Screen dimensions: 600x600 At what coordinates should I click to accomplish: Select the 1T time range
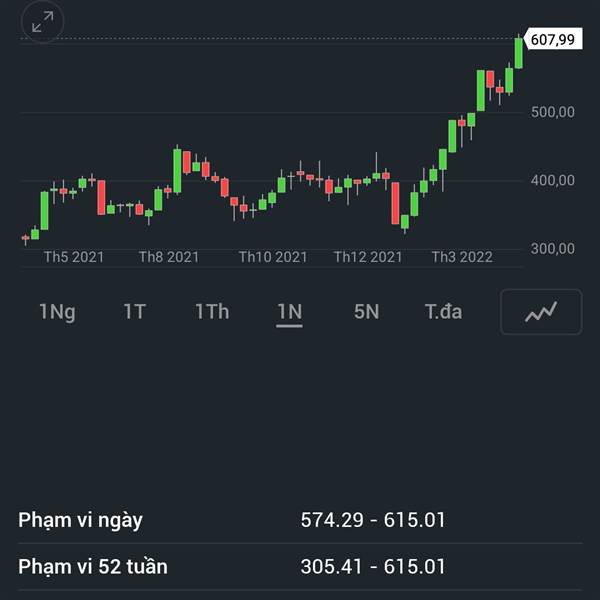[x=135, y=312]
